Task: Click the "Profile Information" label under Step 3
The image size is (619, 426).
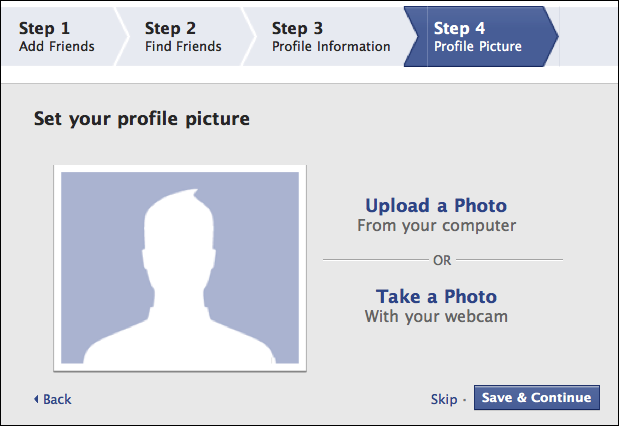Action: [x=331, y=46]
